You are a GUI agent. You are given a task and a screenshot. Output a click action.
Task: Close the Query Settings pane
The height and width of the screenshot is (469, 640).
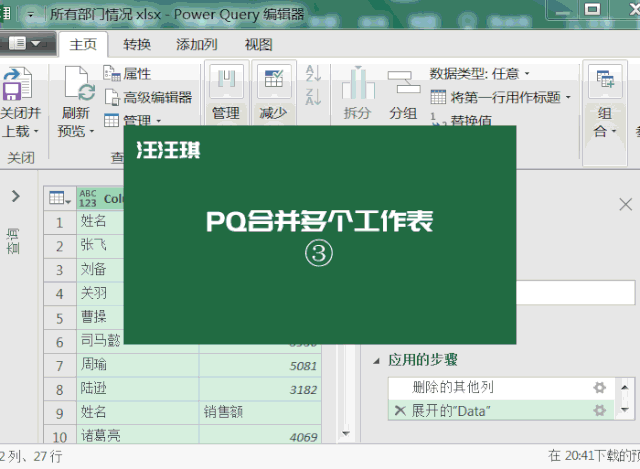[625, 204]
